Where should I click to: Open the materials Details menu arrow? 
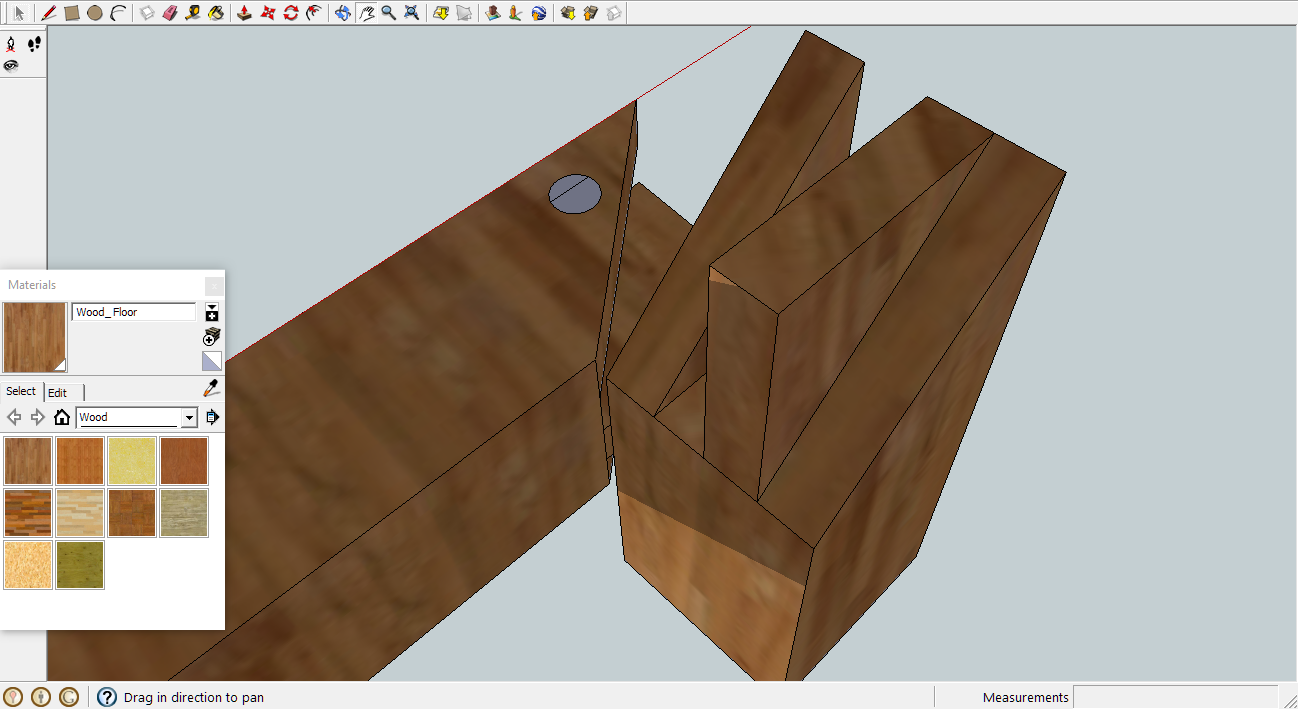click(x=212, y=417)
